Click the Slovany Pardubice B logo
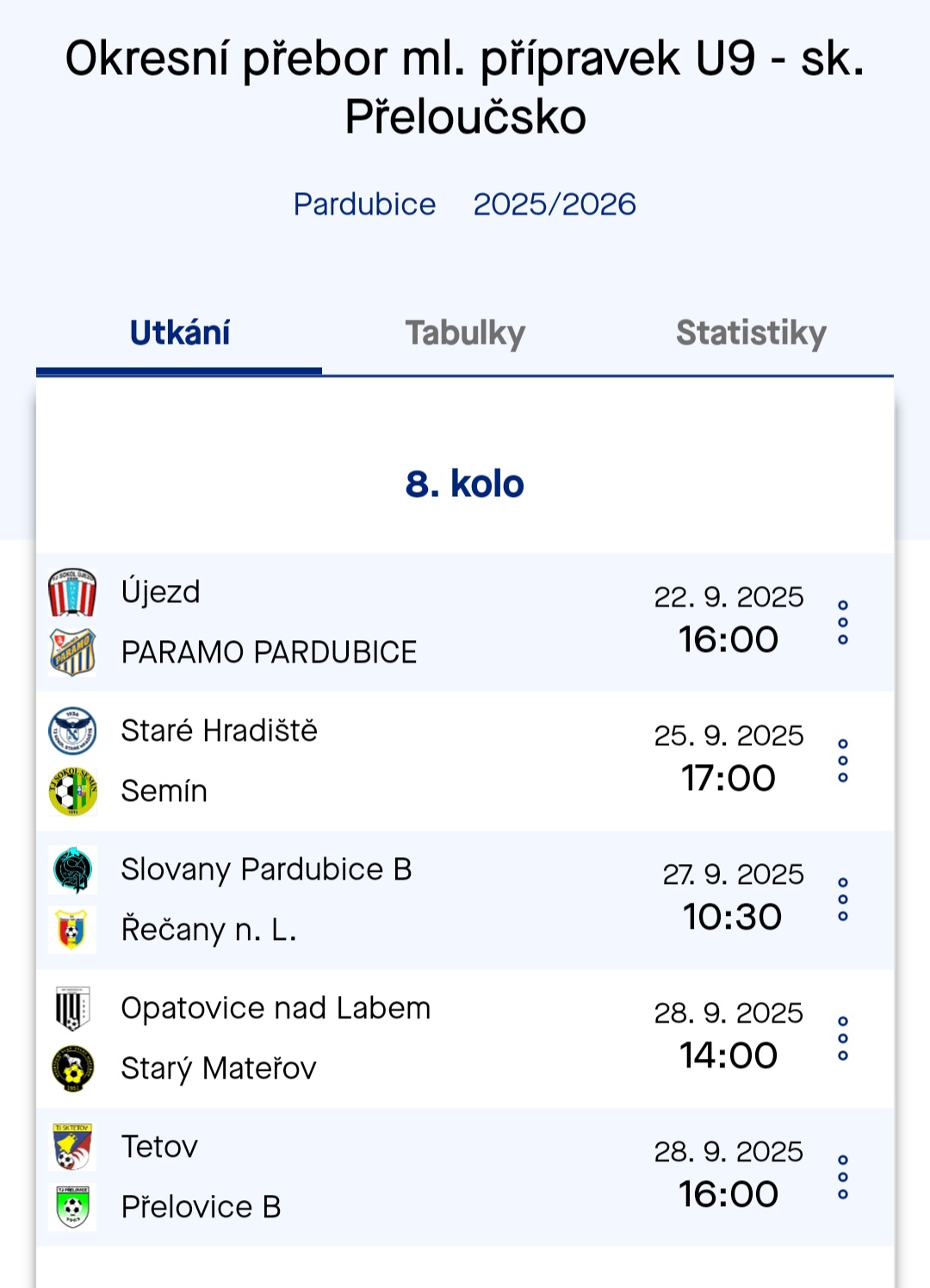 [72, 870]
